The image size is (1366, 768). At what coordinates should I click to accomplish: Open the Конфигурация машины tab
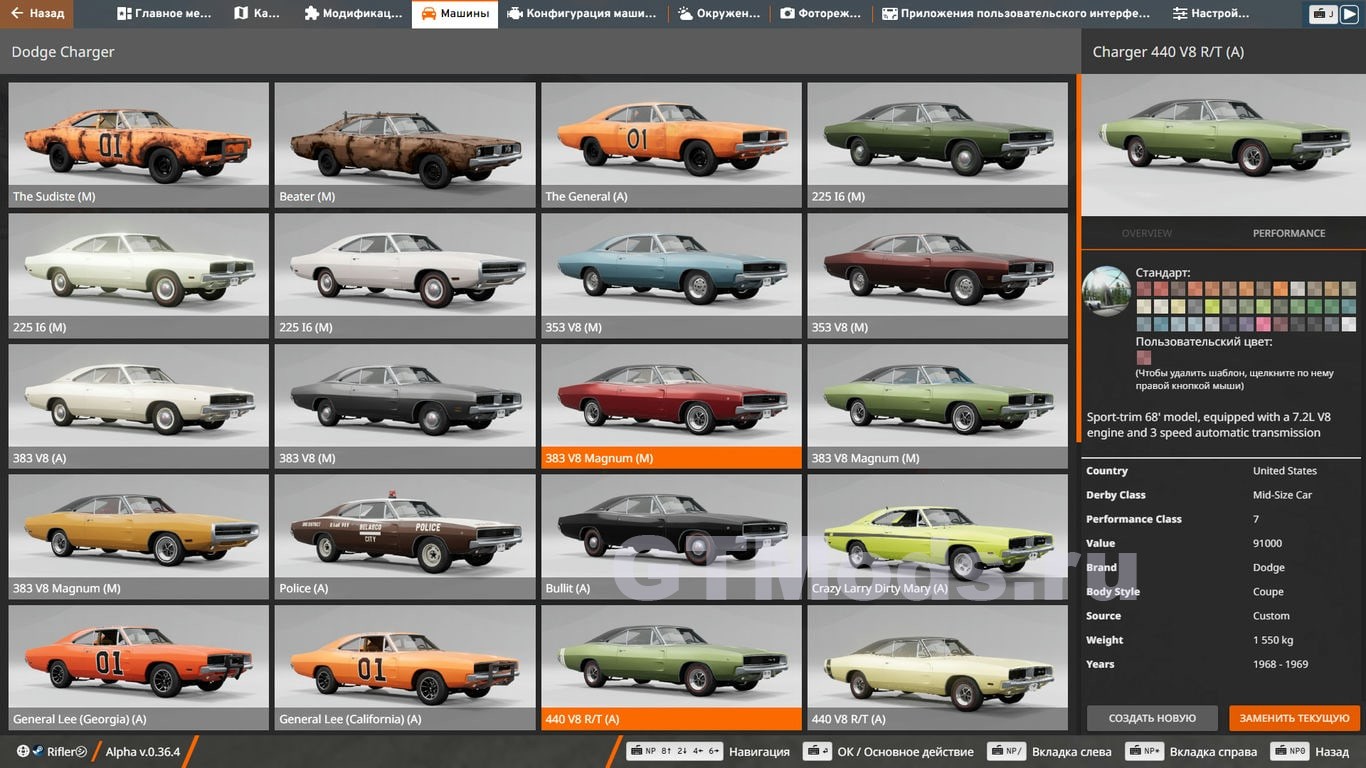[582, 14]
